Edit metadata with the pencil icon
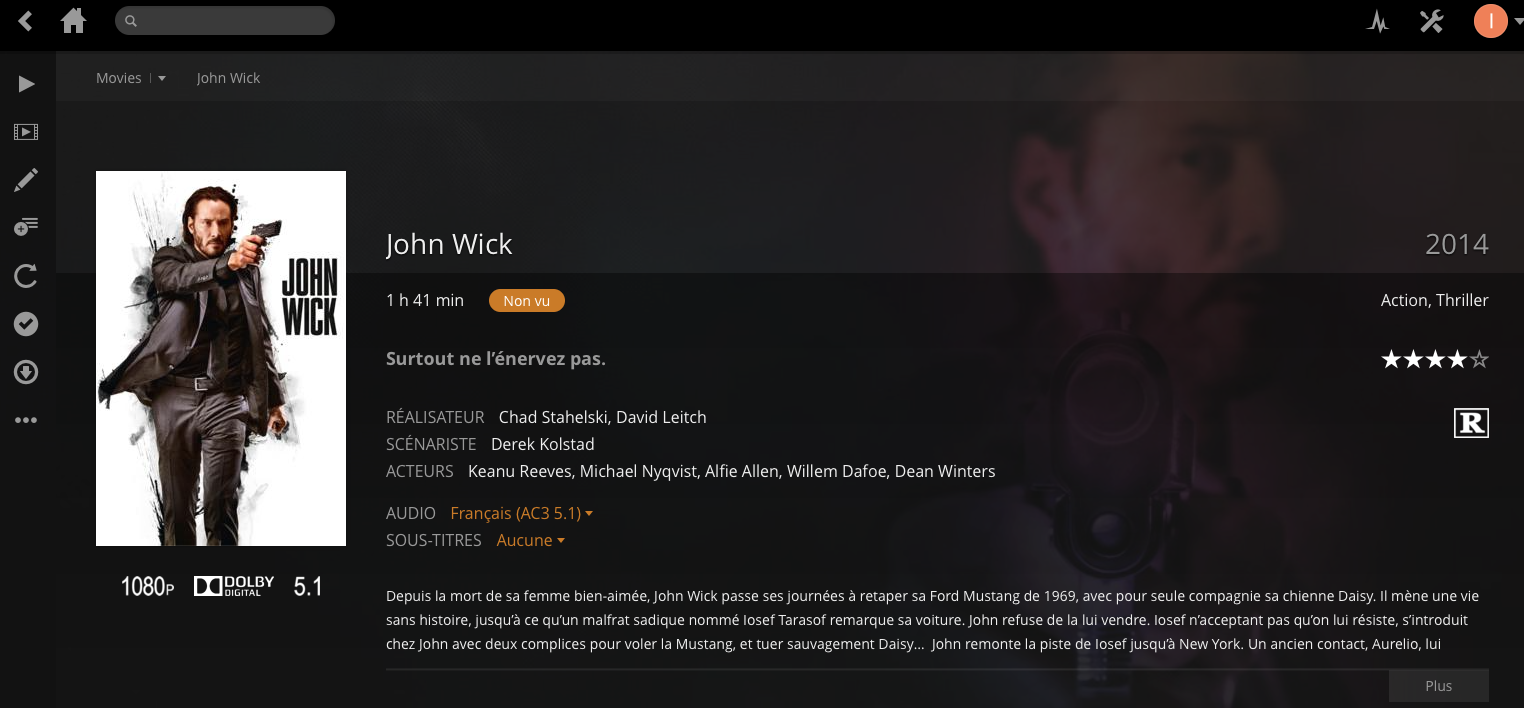Screen dimensions: 1524x708 26,180
